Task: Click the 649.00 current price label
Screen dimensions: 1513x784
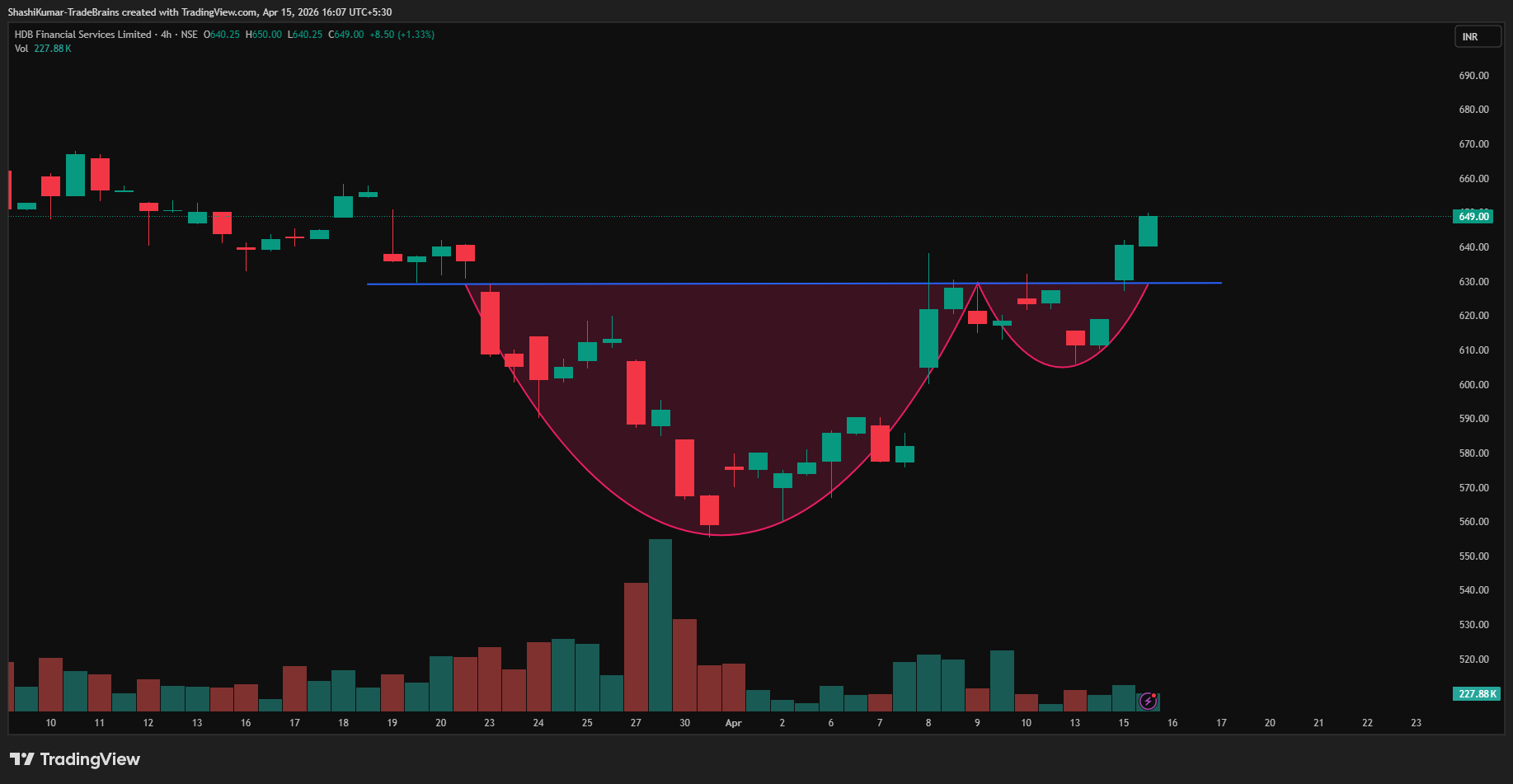Action: [x=1473, y=217]
